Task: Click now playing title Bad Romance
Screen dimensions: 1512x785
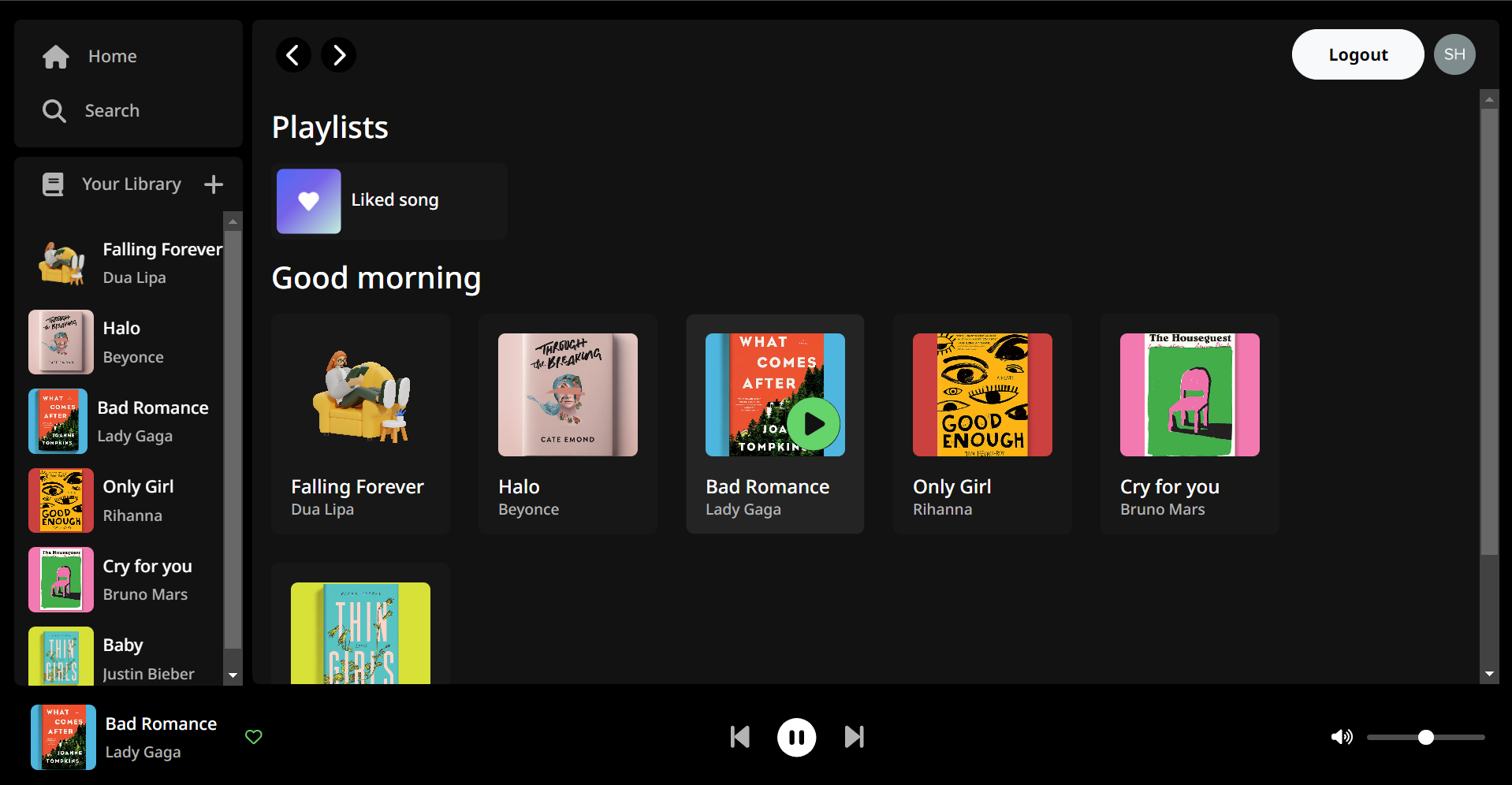Action: (x=161, y=724)
